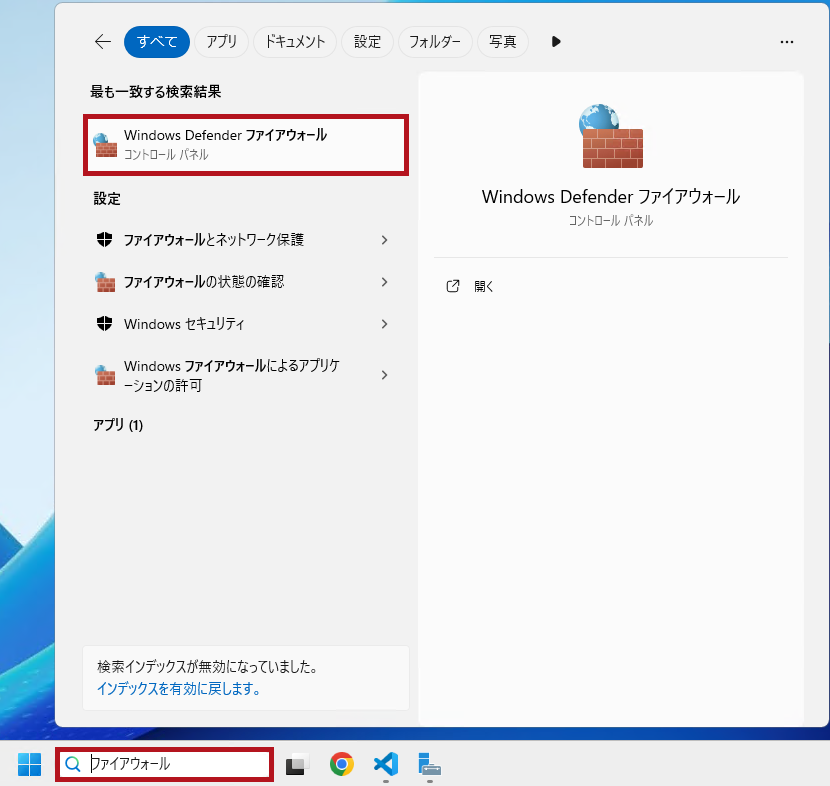Click インデックスを有効に戻します link
The image size is (830, 786).
[x=178, y=689]
